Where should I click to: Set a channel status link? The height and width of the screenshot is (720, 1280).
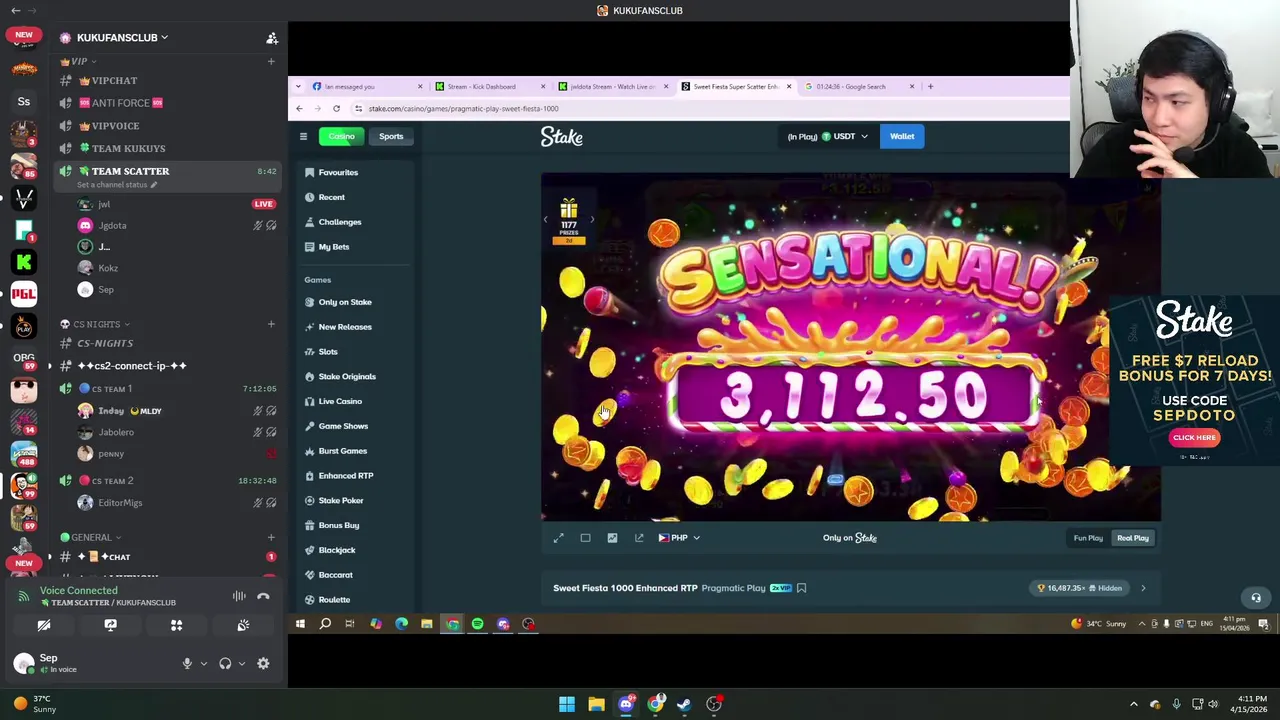click(x=116, y=185)
